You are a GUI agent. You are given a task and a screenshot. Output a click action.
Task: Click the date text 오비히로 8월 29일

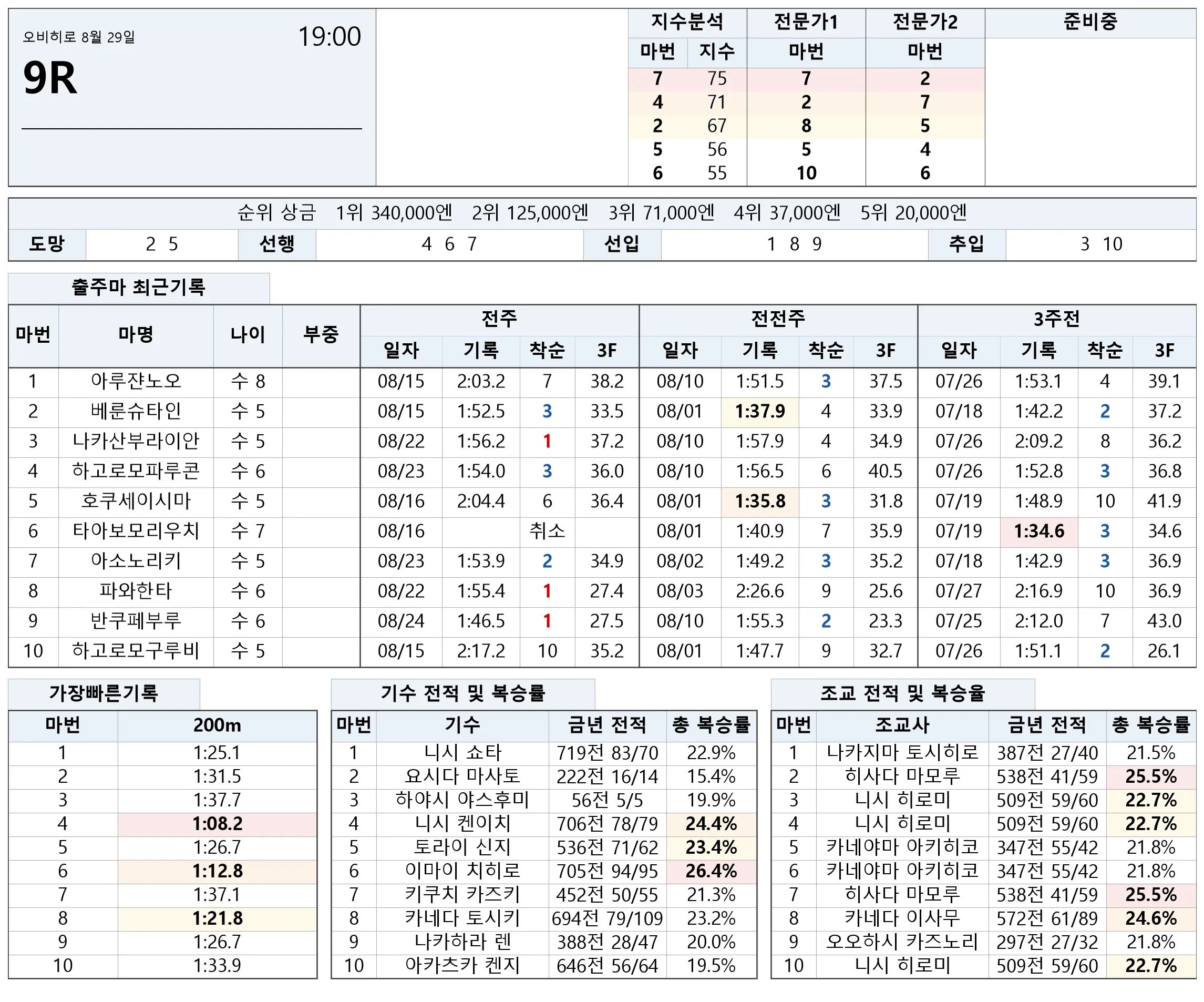click(x=79, y=37)
